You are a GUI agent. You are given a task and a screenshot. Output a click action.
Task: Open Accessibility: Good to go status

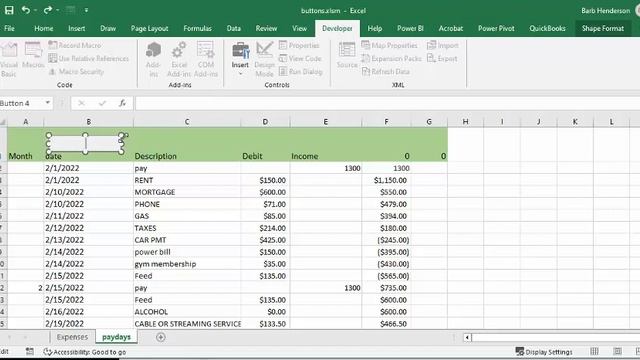click(85, 352)
